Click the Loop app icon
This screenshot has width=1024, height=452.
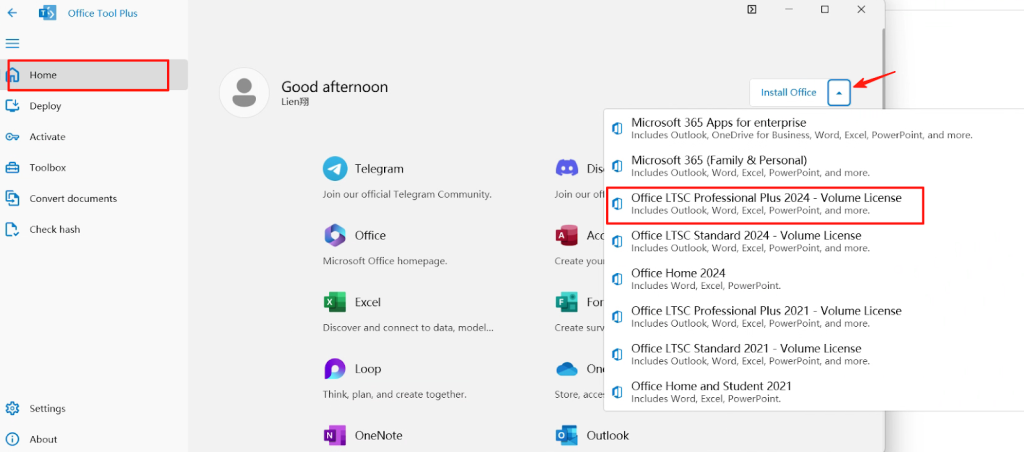[x=334, y=369]
